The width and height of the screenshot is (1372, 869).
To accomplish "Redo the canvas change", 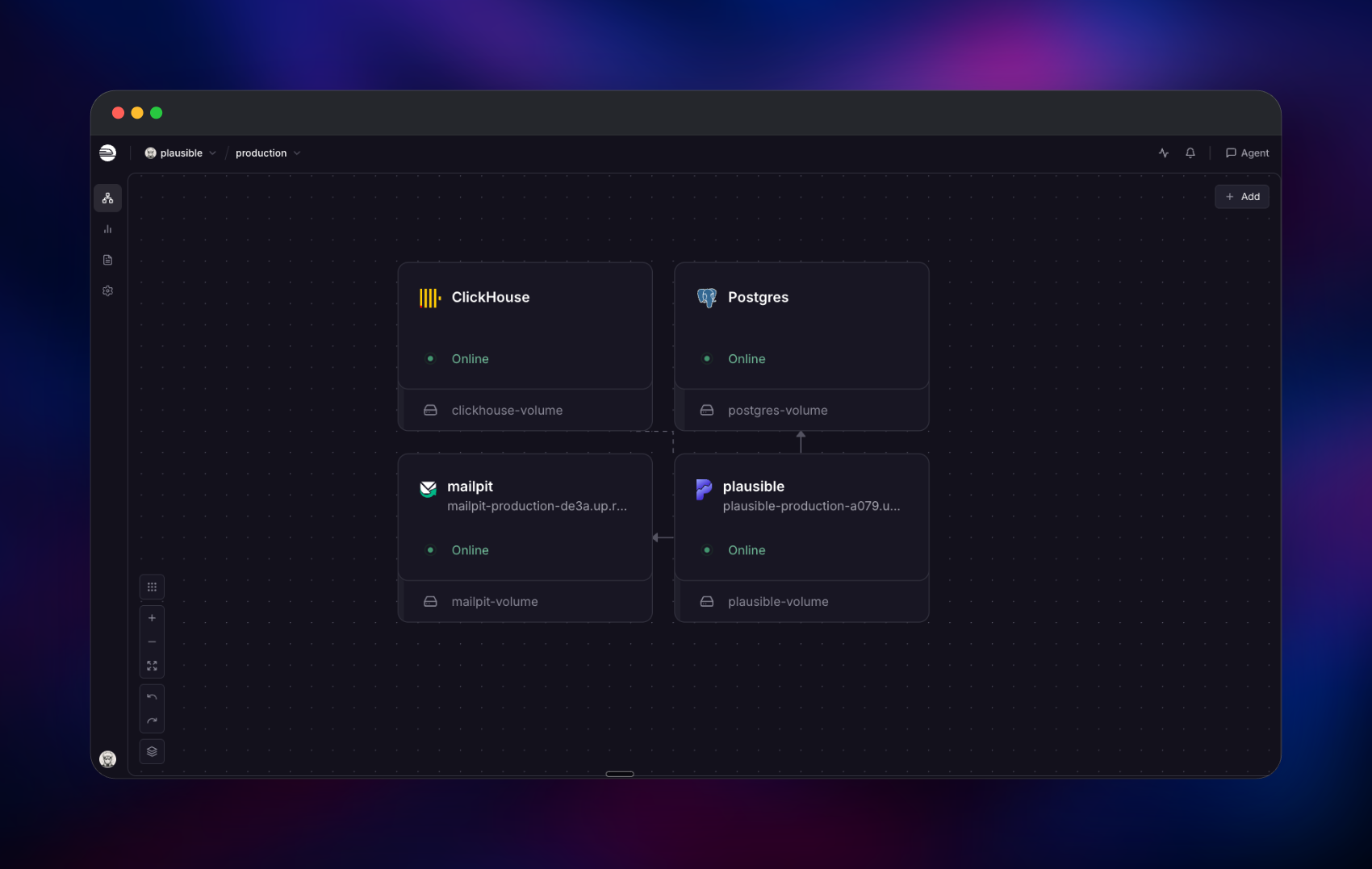I will 152,721.
